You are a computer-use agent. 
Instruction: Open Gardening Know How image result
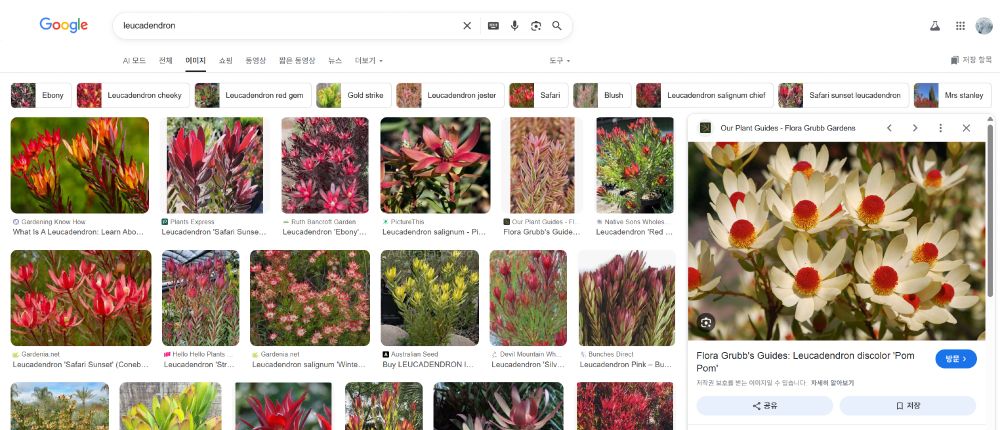(x=80, y=165)
